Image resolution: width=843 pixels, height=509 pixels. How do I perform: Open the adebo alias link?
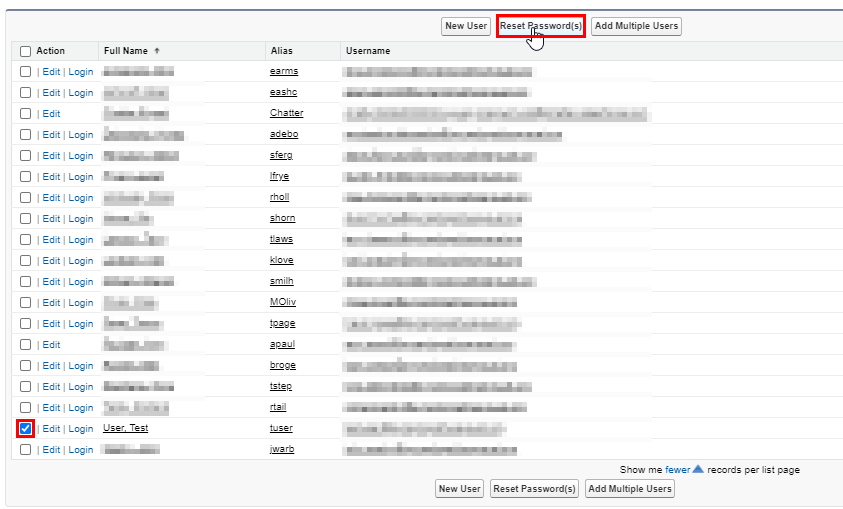tap(284, 134)
